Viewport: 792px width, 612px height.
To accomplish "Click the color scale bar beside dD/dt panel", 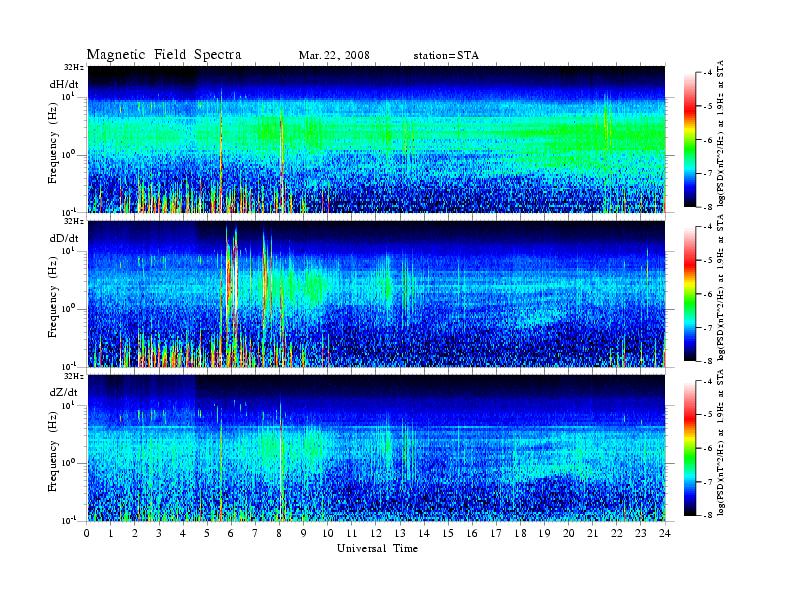I will [690, 294].
